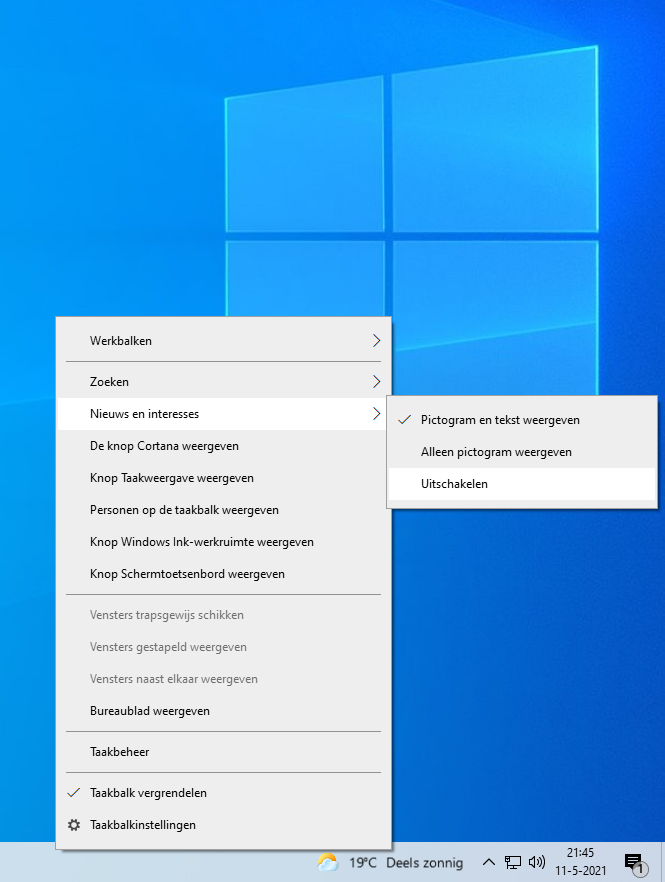Enable De knop Cortana weergeven
The width and height of the screenshot is (665, 882).
click(x=164, y=446)
